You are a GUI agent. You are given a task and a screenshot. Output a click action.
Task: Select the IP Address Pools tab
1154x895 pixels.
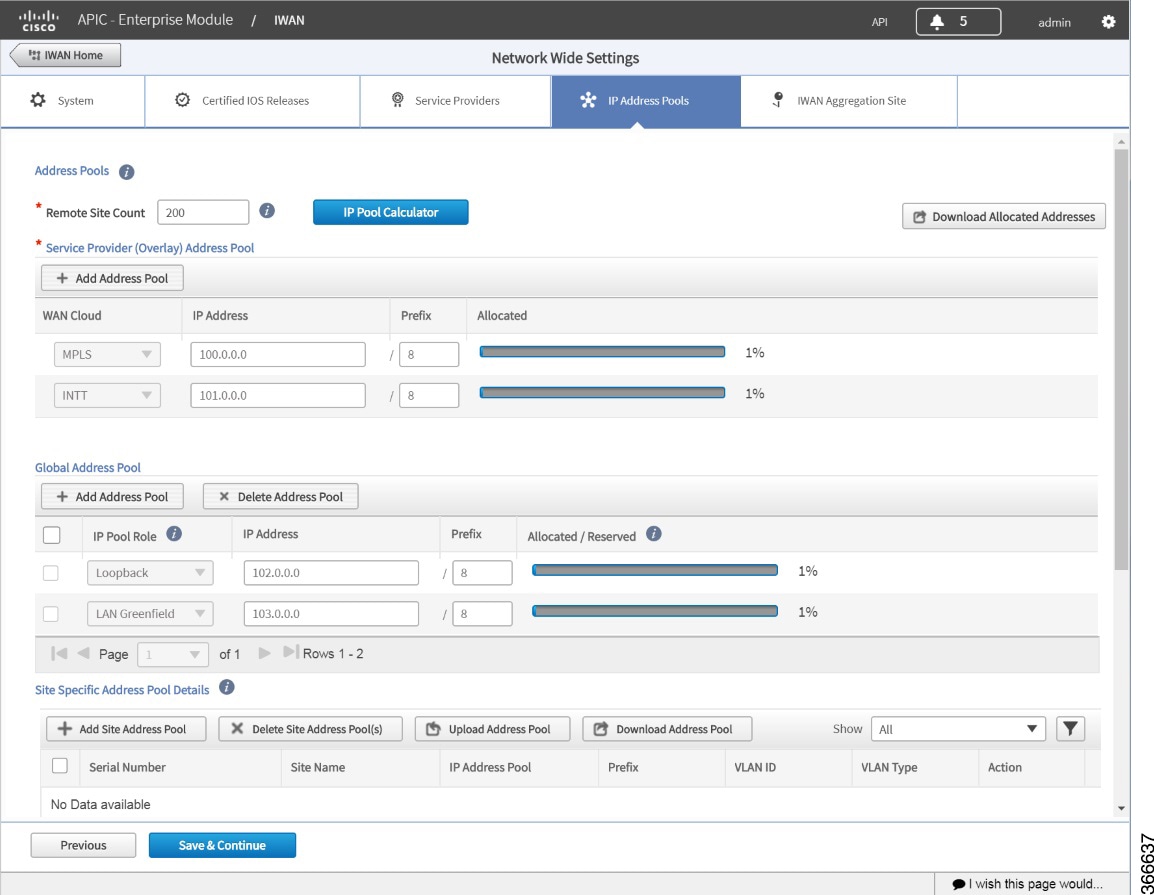tap(646, 101)
